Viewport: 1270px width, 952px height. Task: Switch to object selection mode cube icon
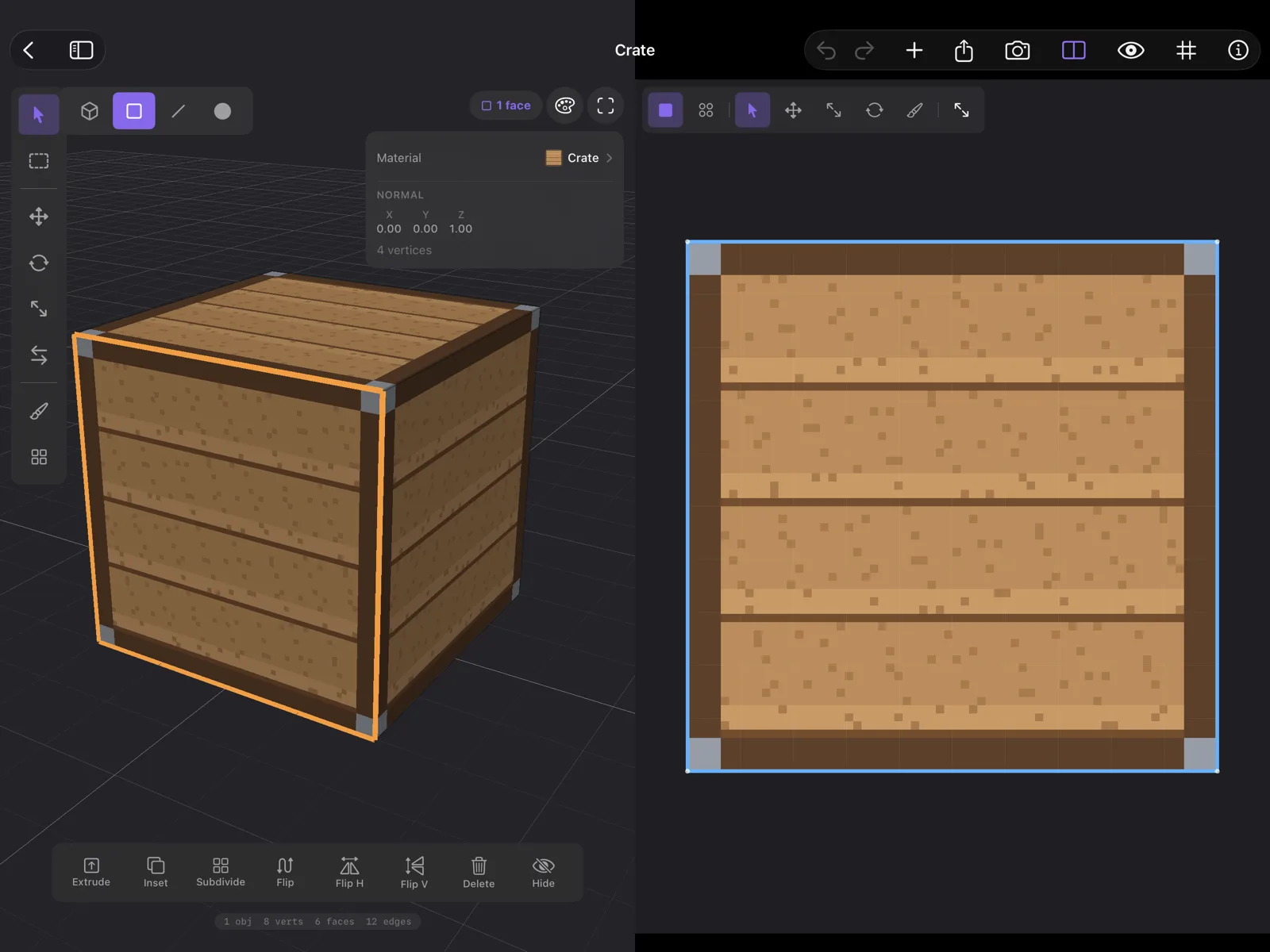pyautogui.click(x=90, y=111)
